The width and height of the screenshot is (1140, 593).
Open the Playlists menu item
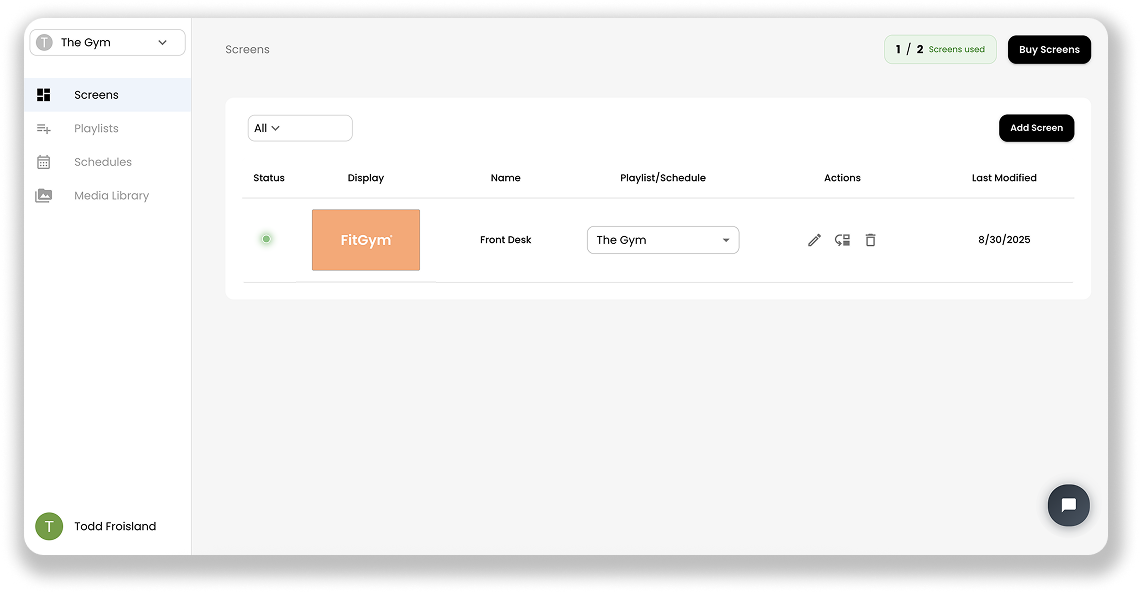coord(108,129)
